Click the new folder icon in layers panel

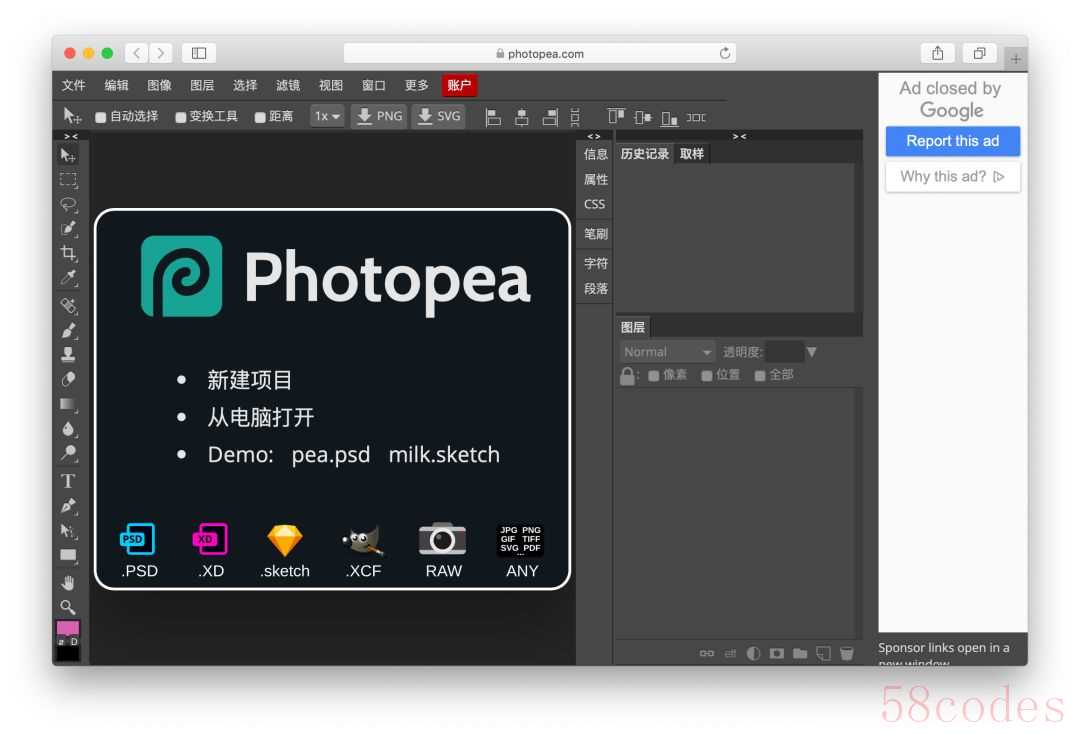click(800, 653)
